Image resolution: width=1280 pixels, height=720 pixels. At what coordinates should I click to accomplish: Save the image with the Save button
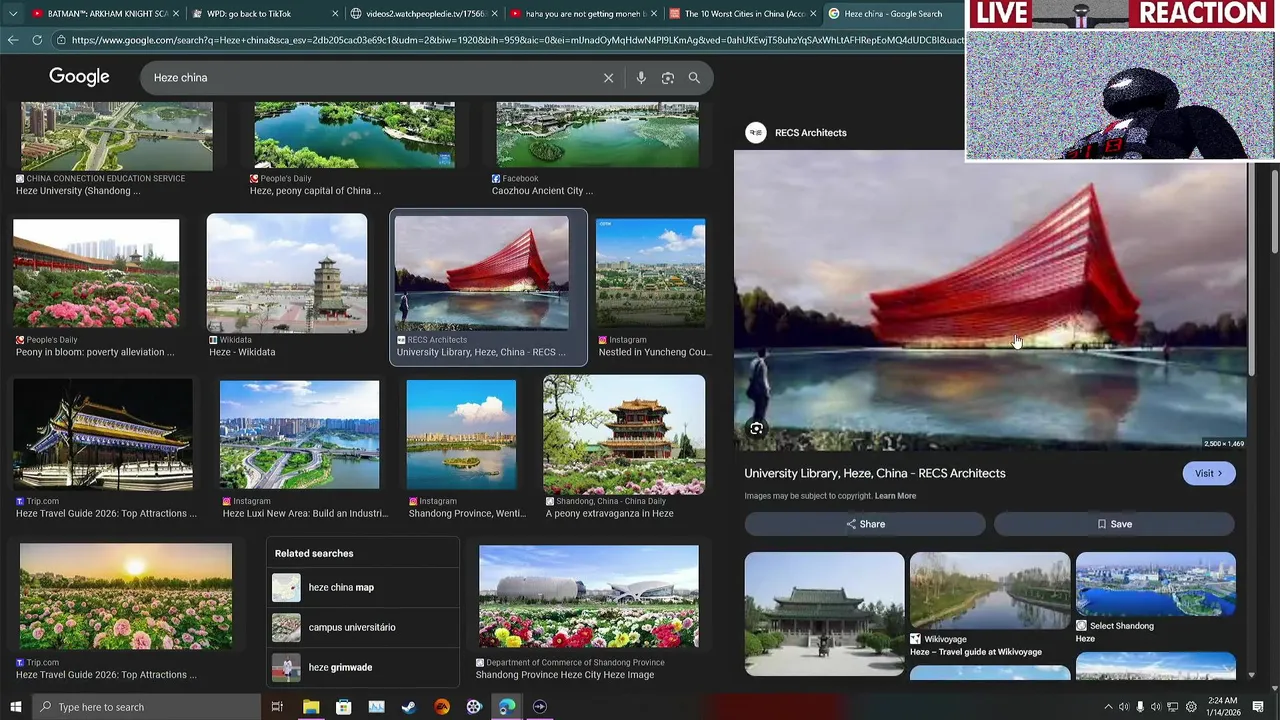[x=1115, y=524]
